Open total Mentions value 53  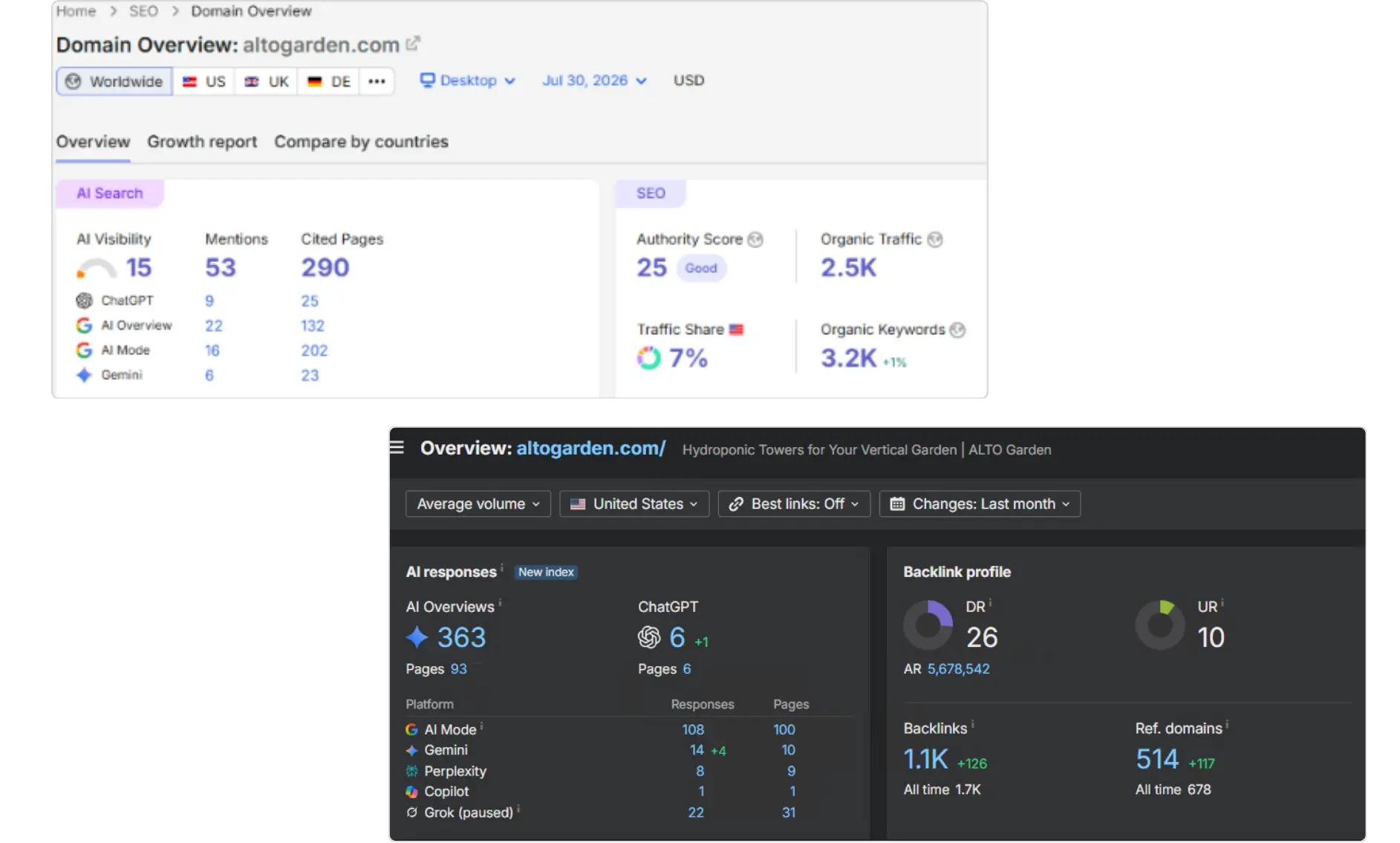pos(221,267)
